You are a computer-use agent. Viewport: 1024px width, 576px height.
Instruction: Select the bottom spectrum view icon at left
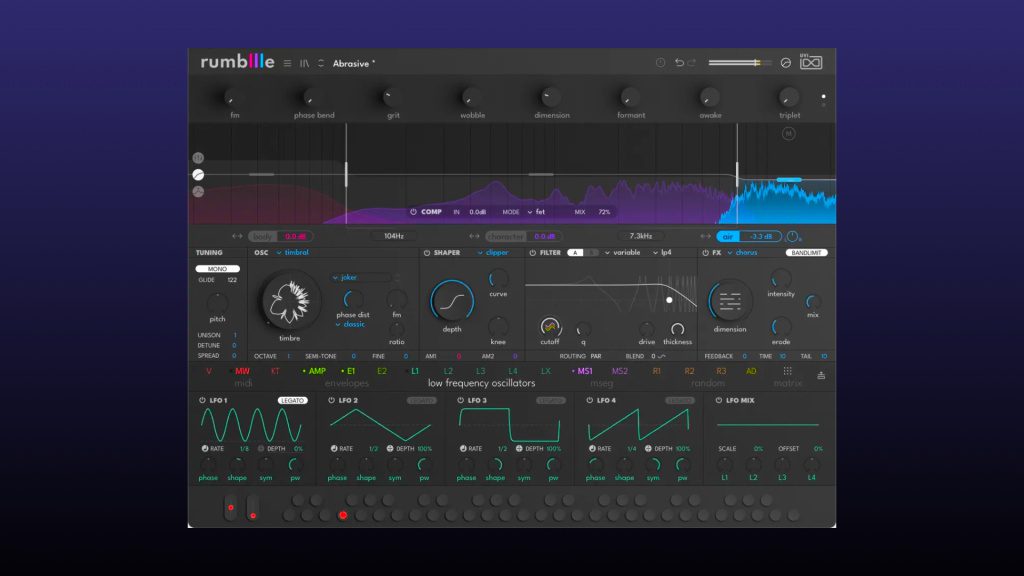click(x=198, y=192)
